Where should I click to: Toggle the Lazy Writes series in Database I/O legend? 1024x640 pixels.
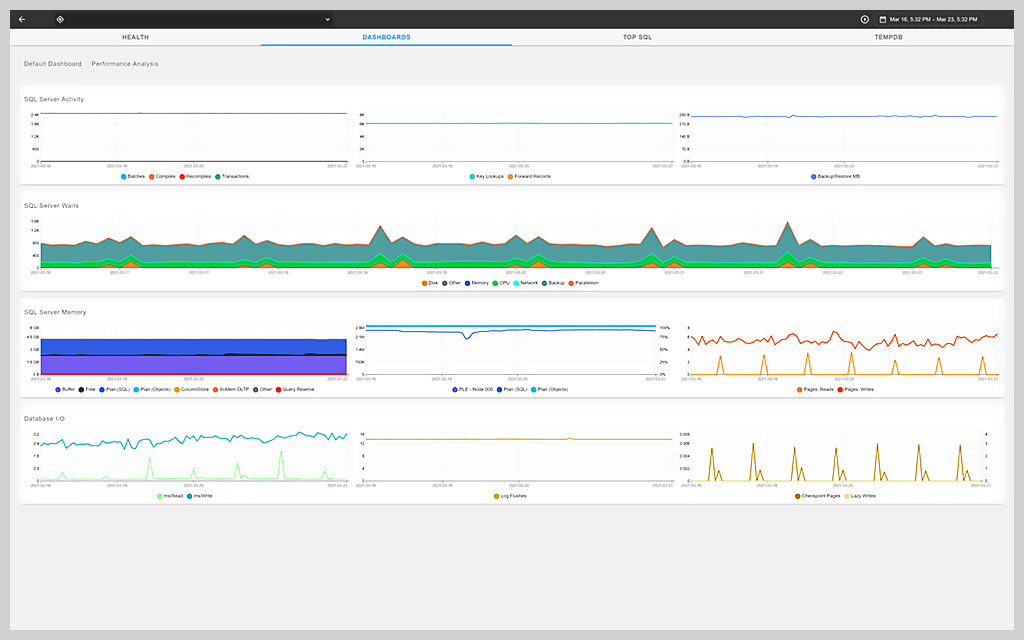click(x=847, y=495)
